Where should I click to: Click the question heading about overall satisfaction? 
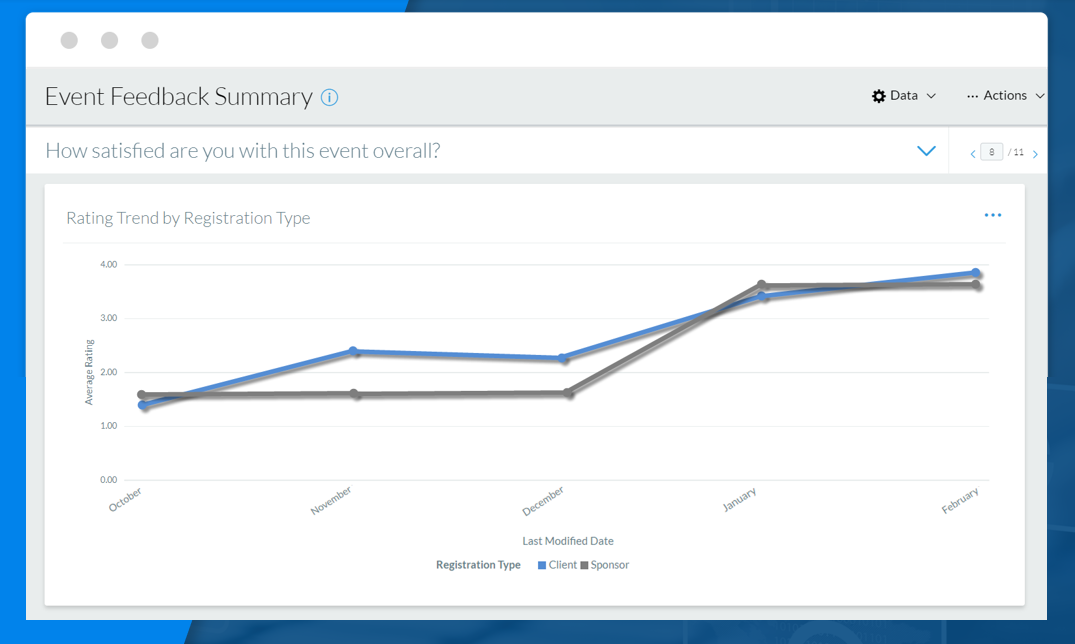243,151
